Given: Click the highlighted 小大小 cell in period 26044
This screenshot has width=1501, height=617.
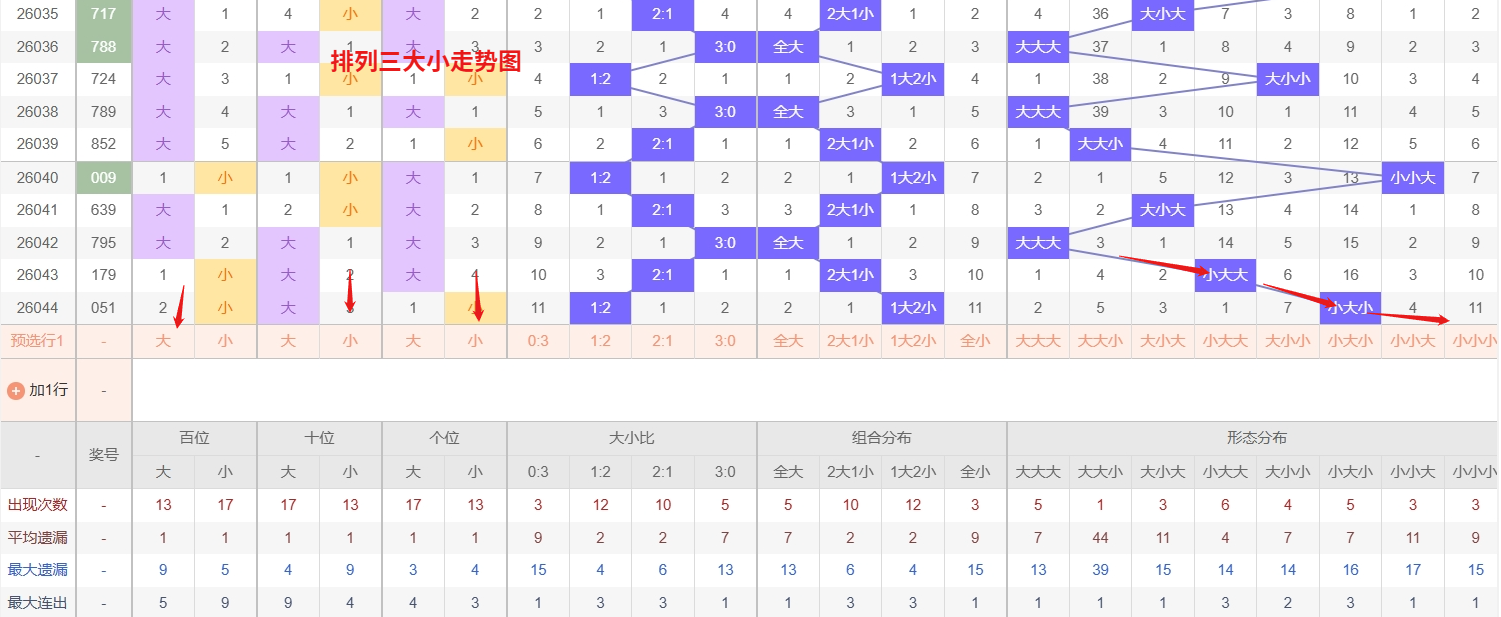Looking at the screenshot, I should 1350,308.
